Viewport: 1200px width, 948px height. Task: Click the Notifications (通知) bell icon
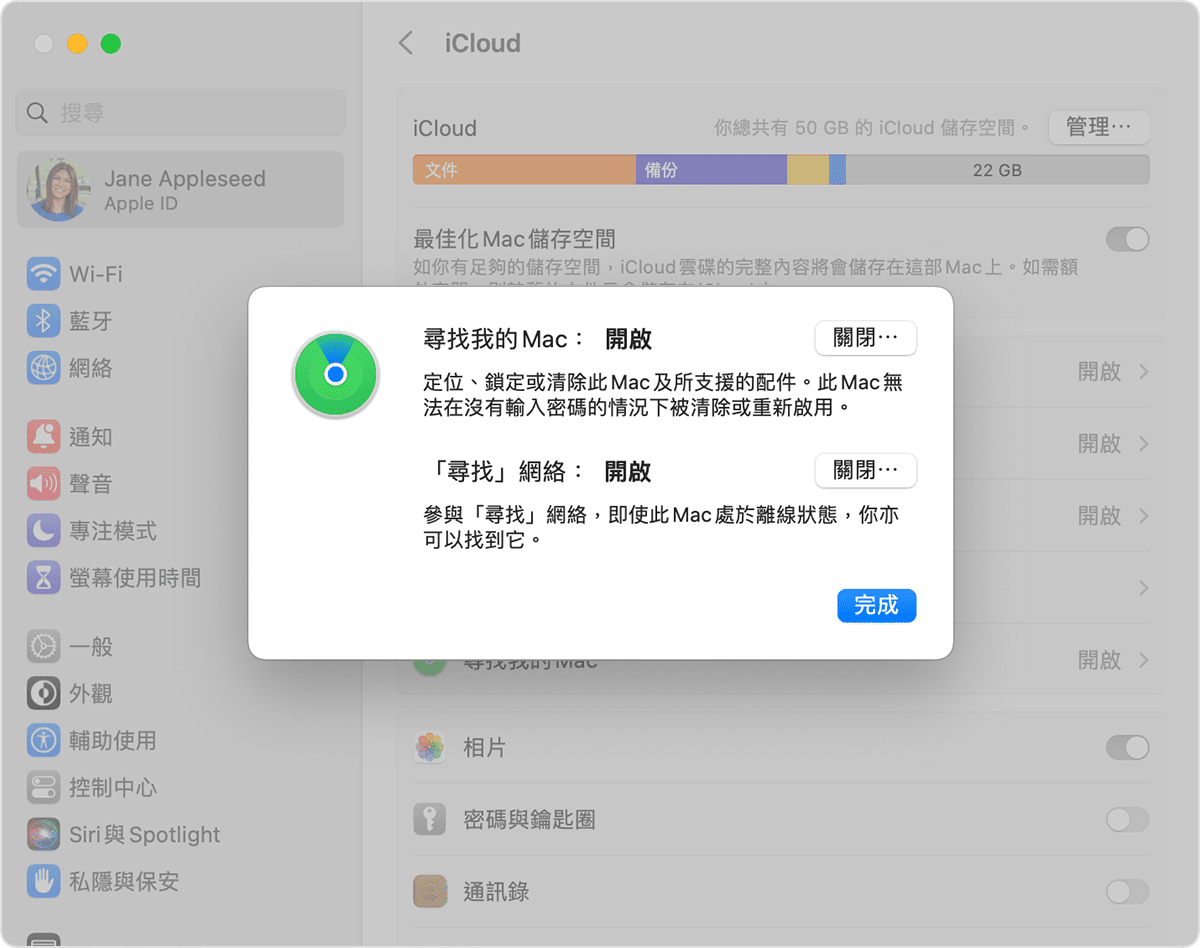click(43, 437)
